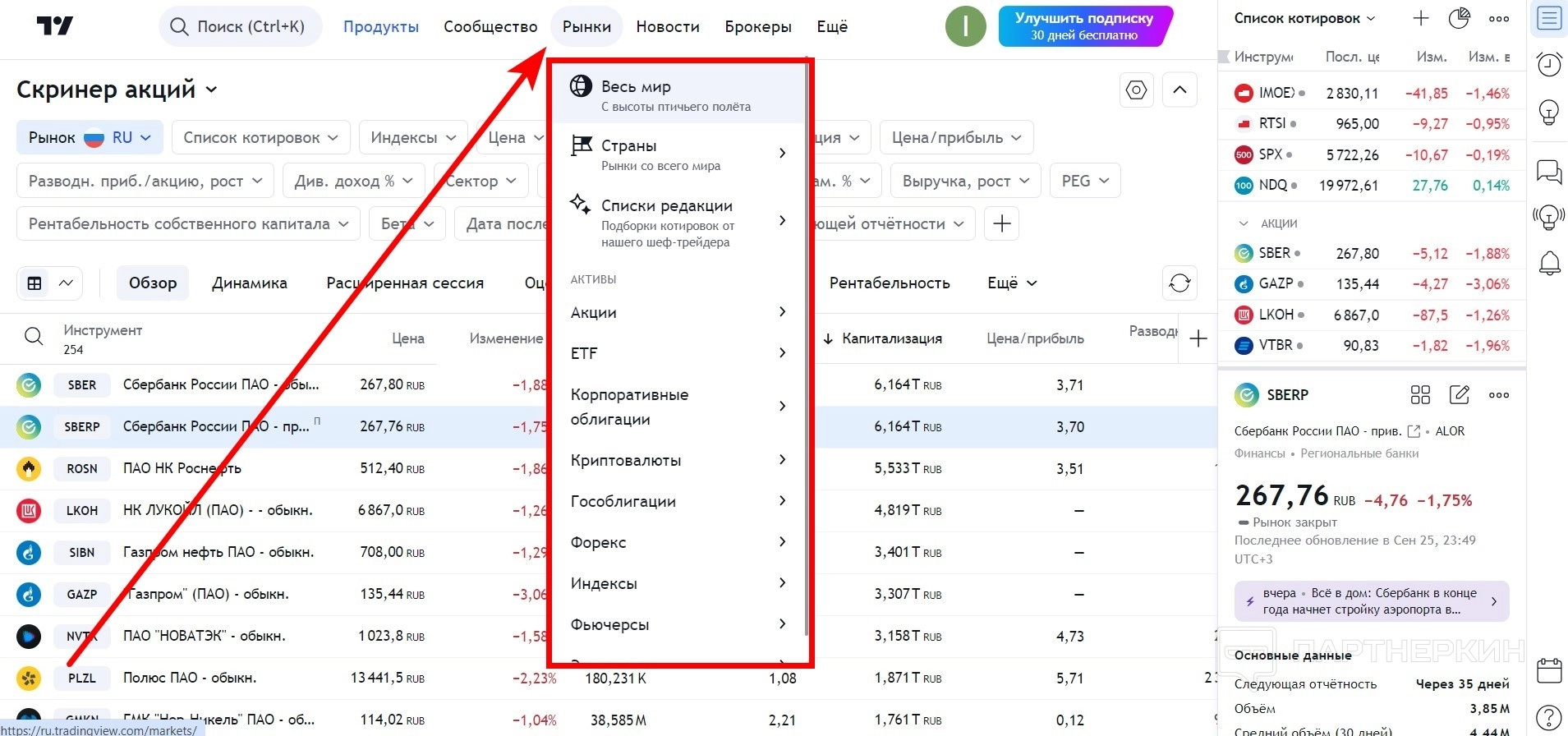
Task: Open the calendar icon in right sidebar
Action: pos(1549,670)
